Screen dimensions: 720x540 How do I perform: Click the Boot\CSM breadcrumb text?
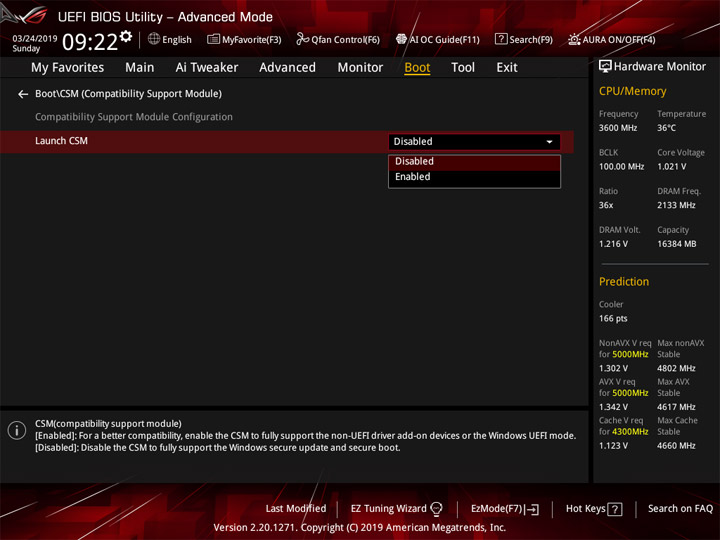click(x=128, y=94)
